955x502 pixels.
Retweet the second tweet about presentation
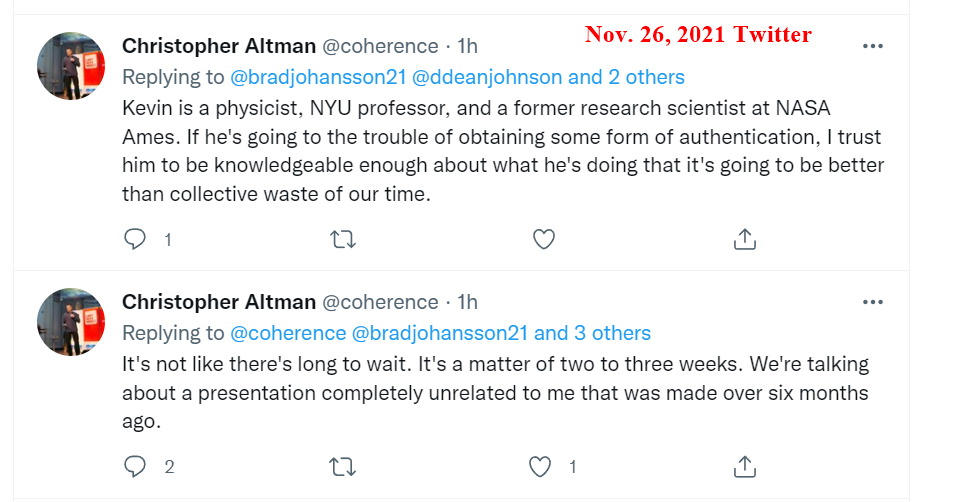tap(343, 466)
